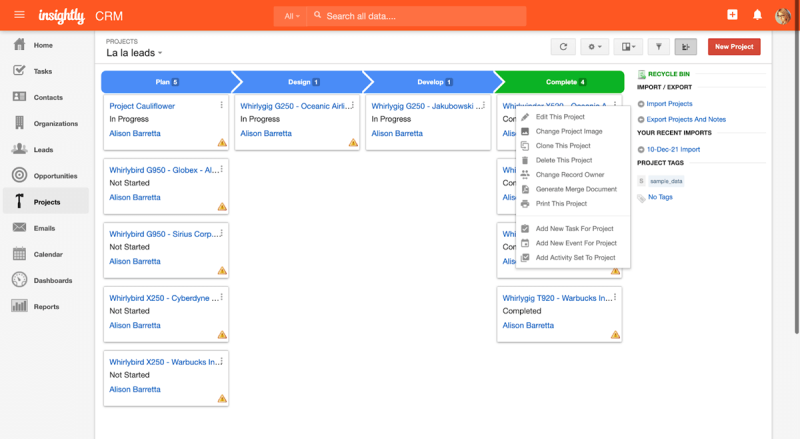Click Export Projects And Notes link
This screenshot has height=439, width=800.
click(x=686, y=119)
